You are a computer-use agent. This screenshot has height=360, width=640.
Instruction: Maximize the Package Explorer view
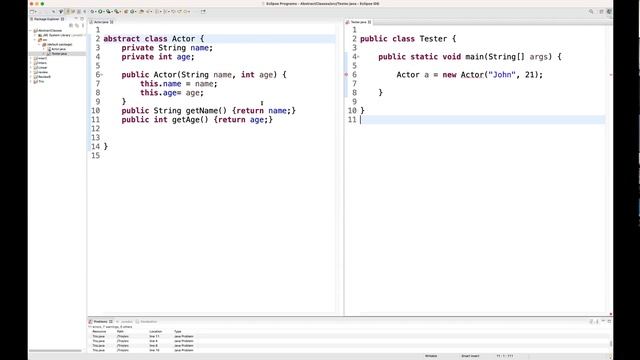click(82, 18)
